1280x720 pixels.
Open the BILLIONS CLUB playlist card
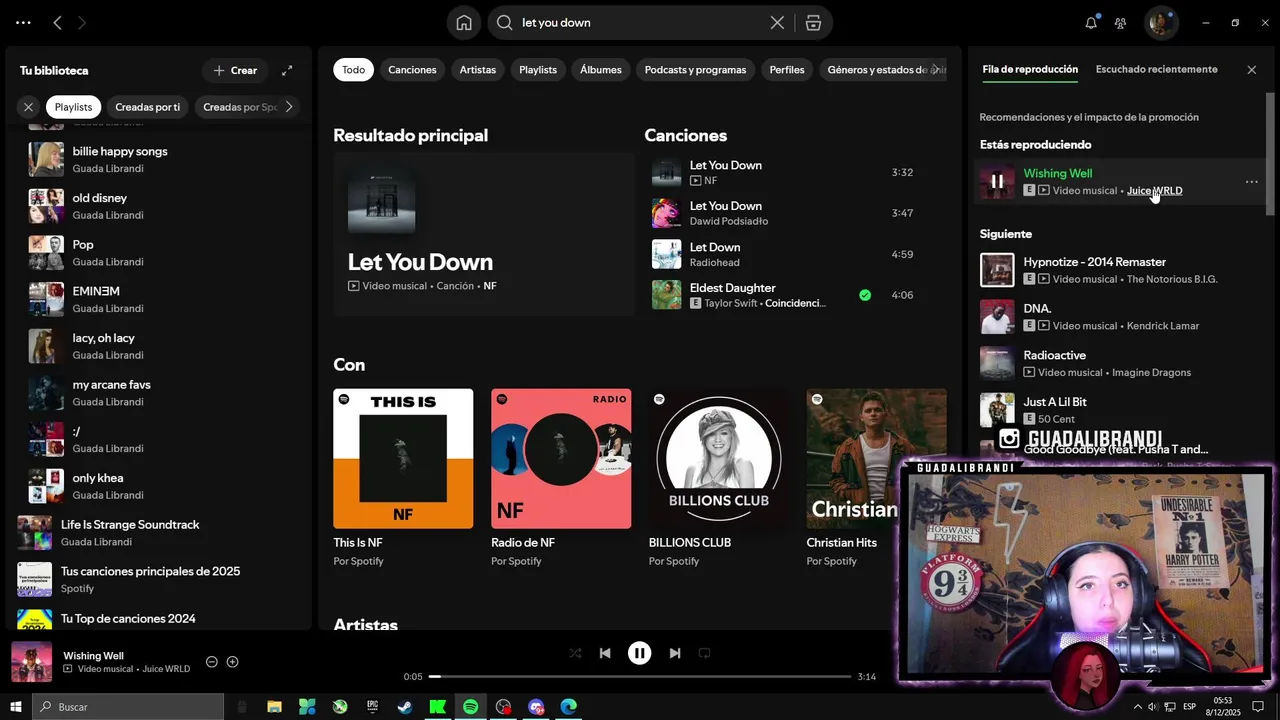(x=719, y=479)
